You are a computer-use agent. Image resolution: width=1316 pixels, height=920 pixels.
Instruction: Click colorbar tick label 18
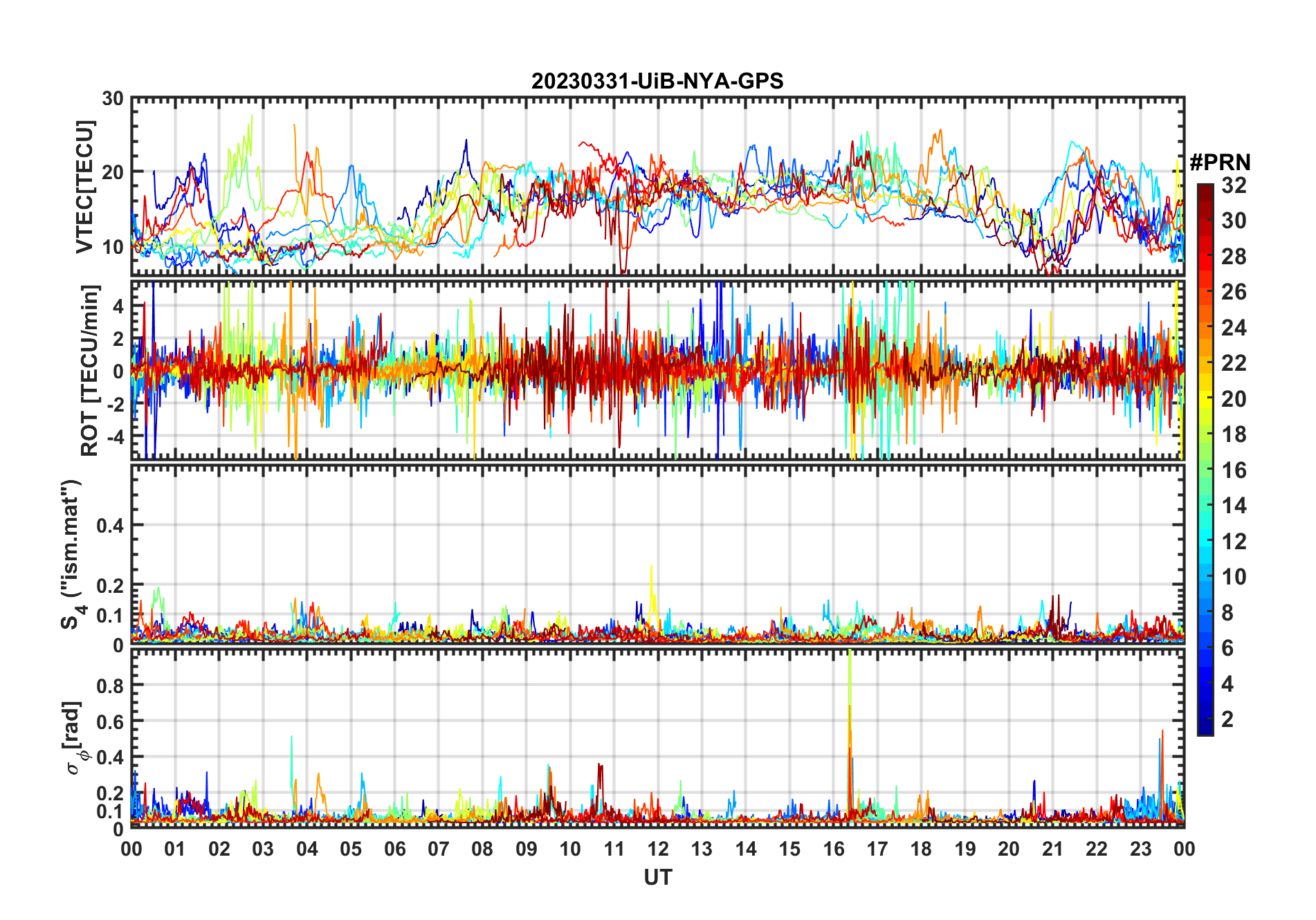pos(1234,434)
